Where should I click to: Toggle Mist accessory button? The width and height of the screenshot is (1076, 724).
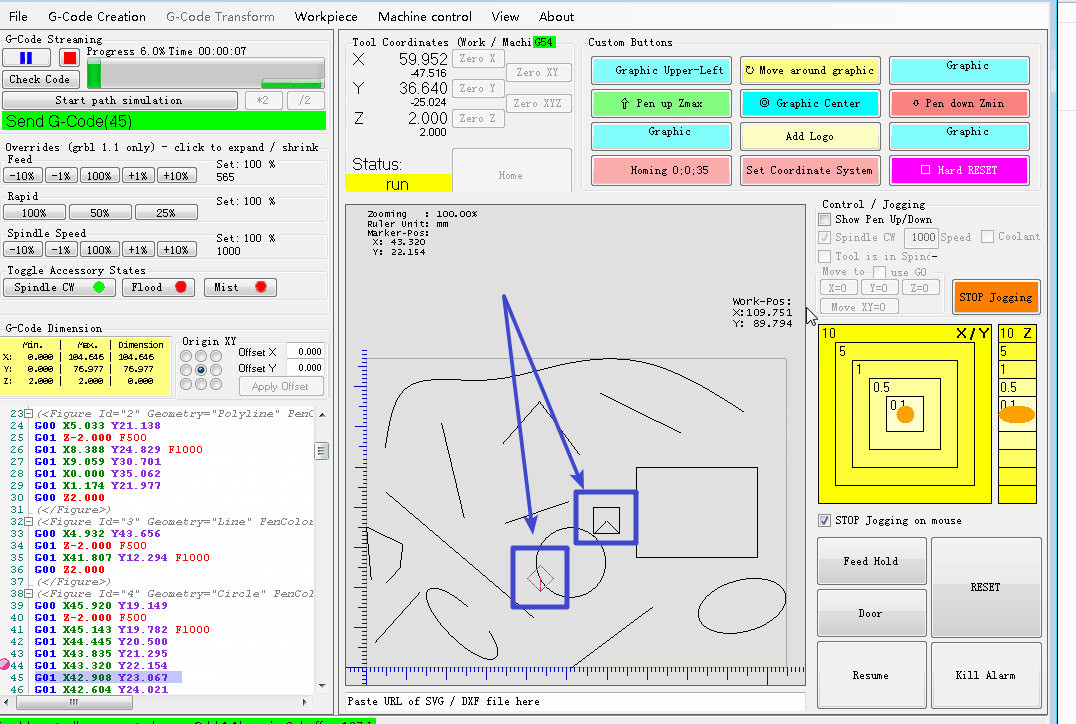point(239,288)
